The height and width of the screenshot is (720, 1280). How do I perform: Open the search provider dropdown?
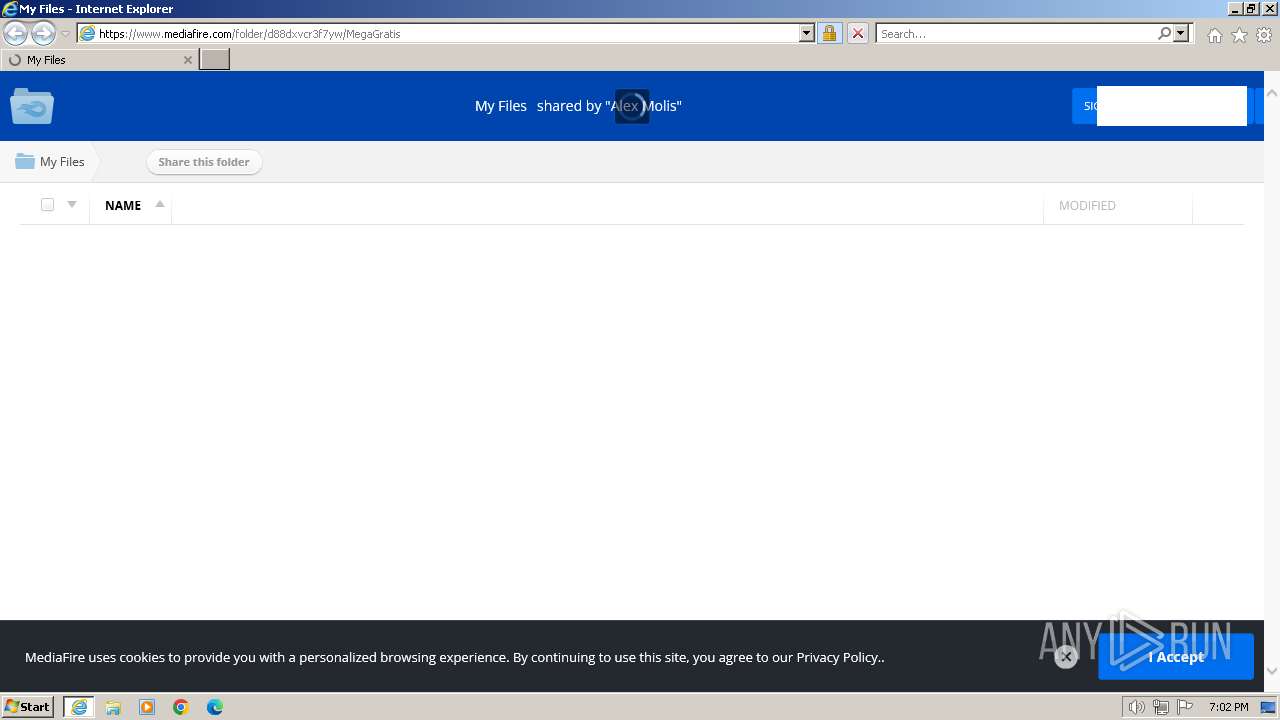pyautogui.click(x=1181, y=34)
